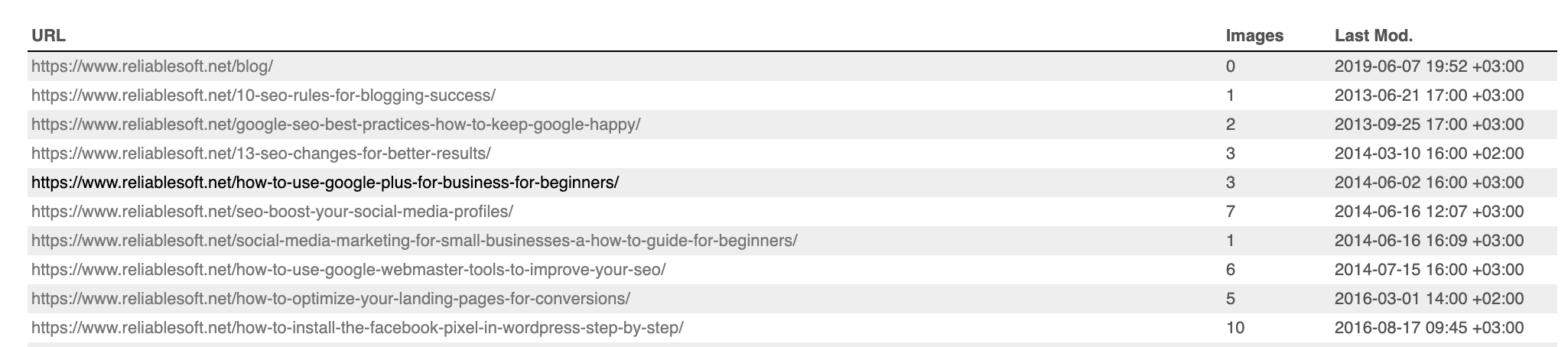
Task: Select the image count 10 cell
Action: click(x=1235, y=328)
